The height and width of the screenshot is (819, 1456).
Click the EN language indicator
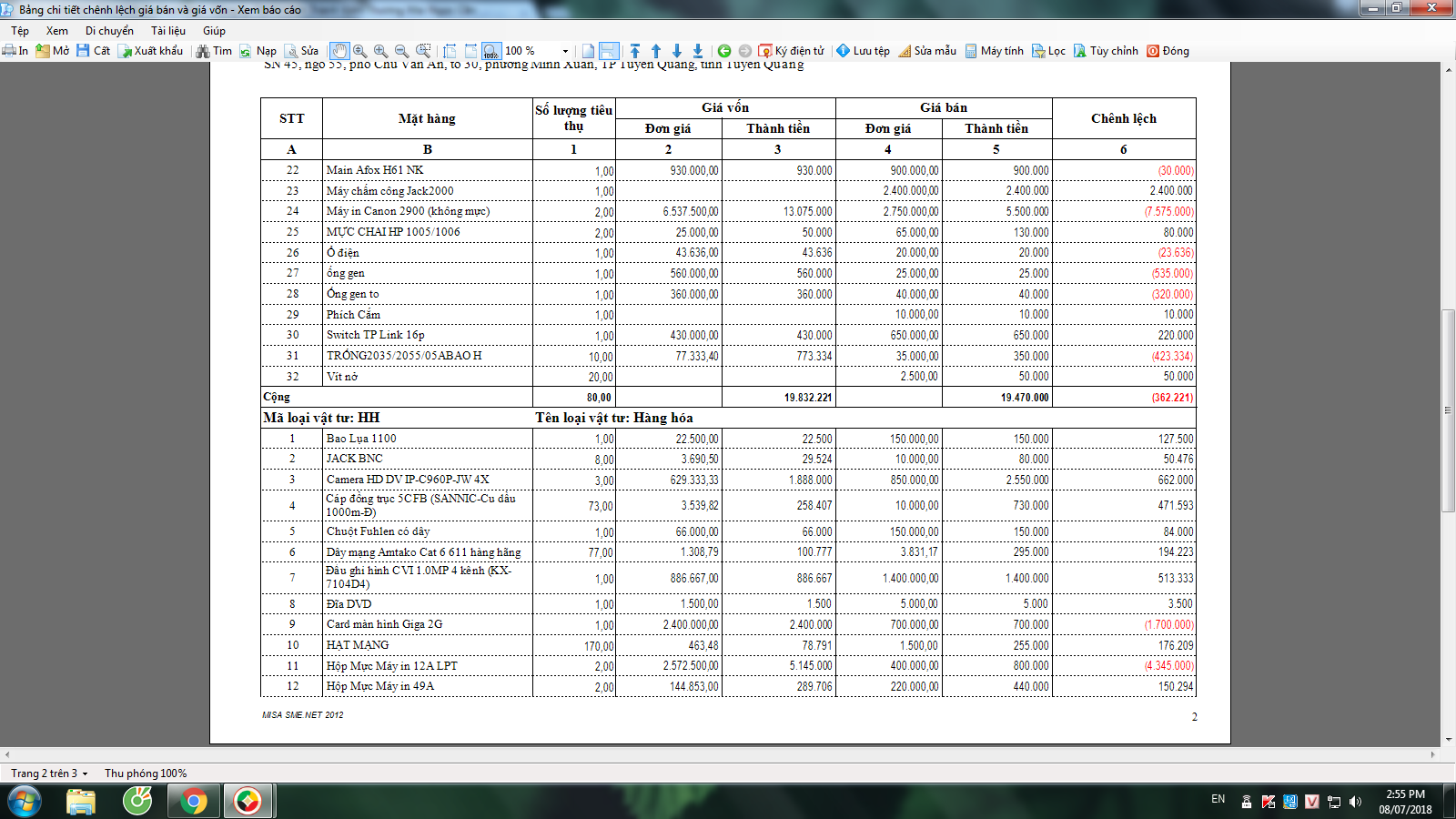click(x=1218, y=799)
